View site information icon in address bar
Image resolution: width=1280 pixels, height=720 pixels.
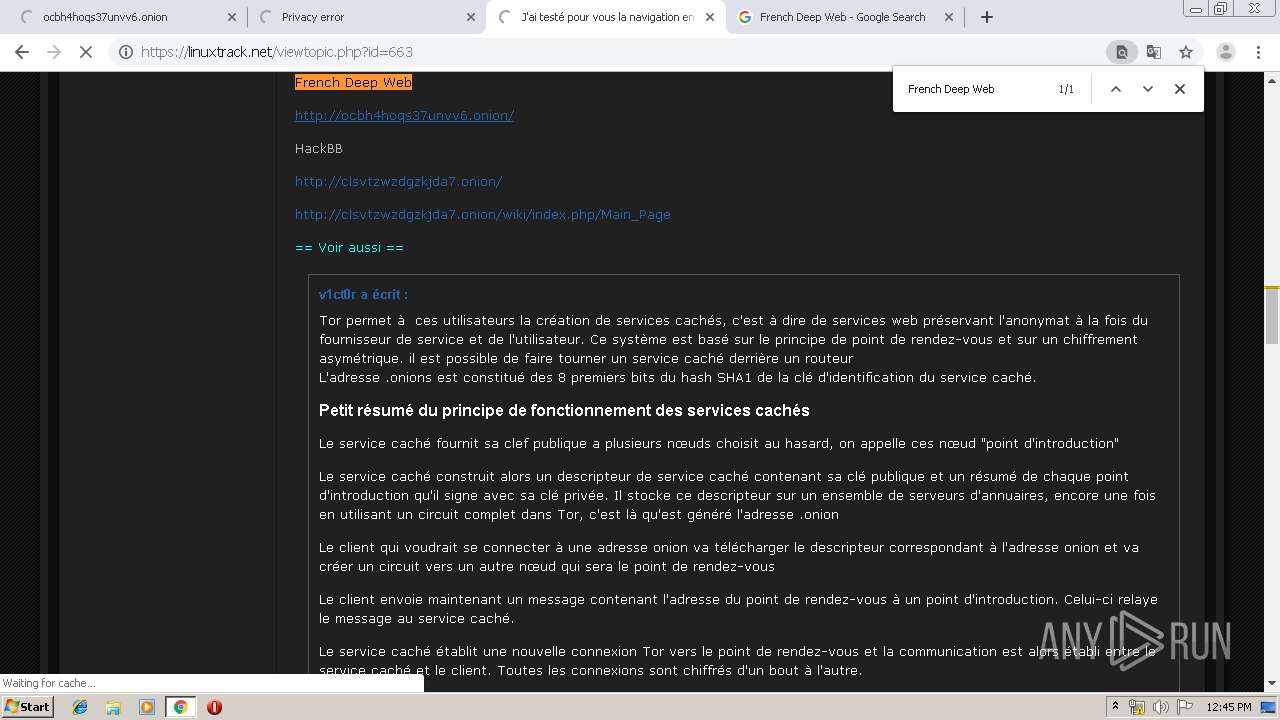tap(125, 52)
